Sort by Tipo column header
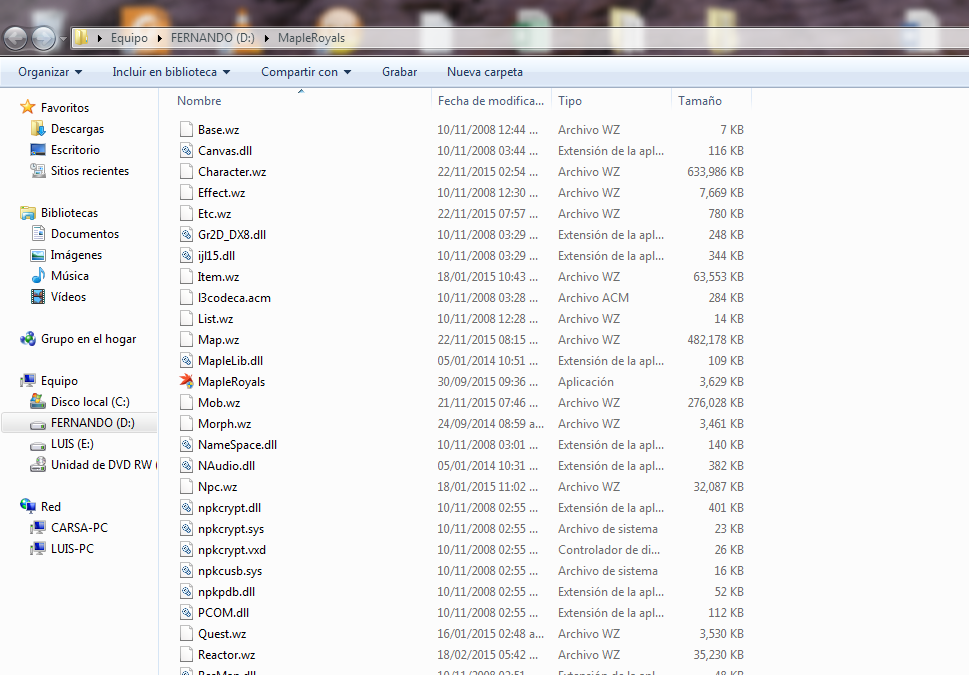 pyautogui.click(x=611, y=100)
